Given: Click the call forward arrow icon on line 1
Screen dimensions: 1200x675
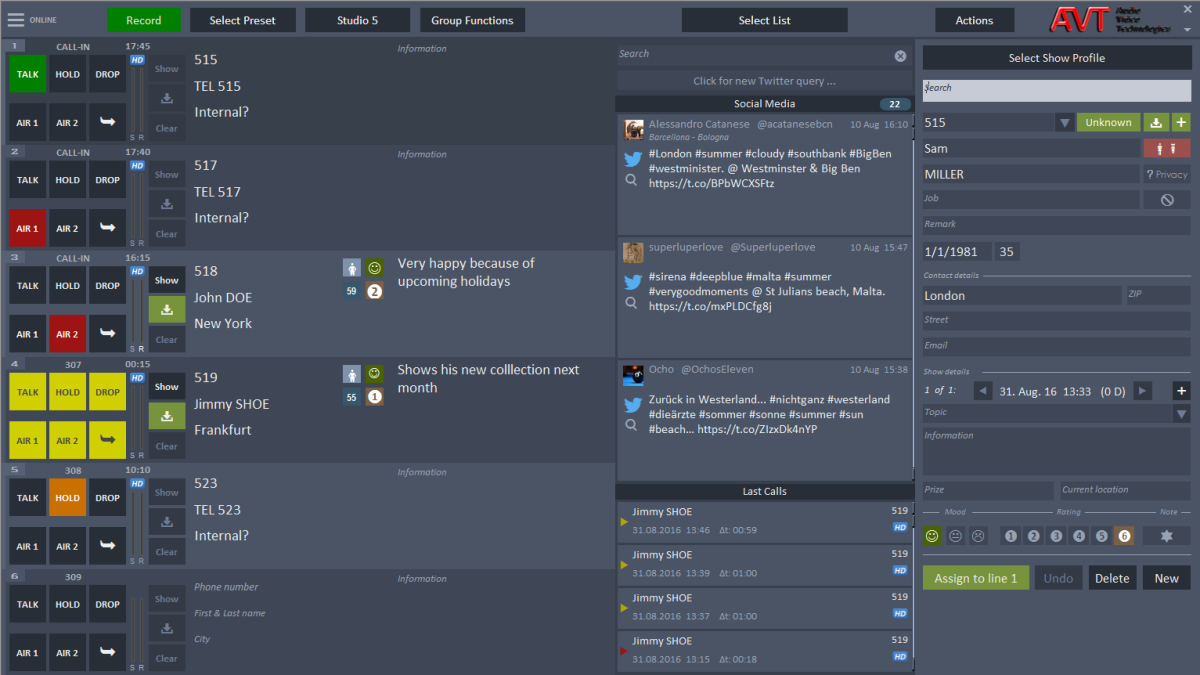Looking at the screenshot, I should (x=107, y=122).
